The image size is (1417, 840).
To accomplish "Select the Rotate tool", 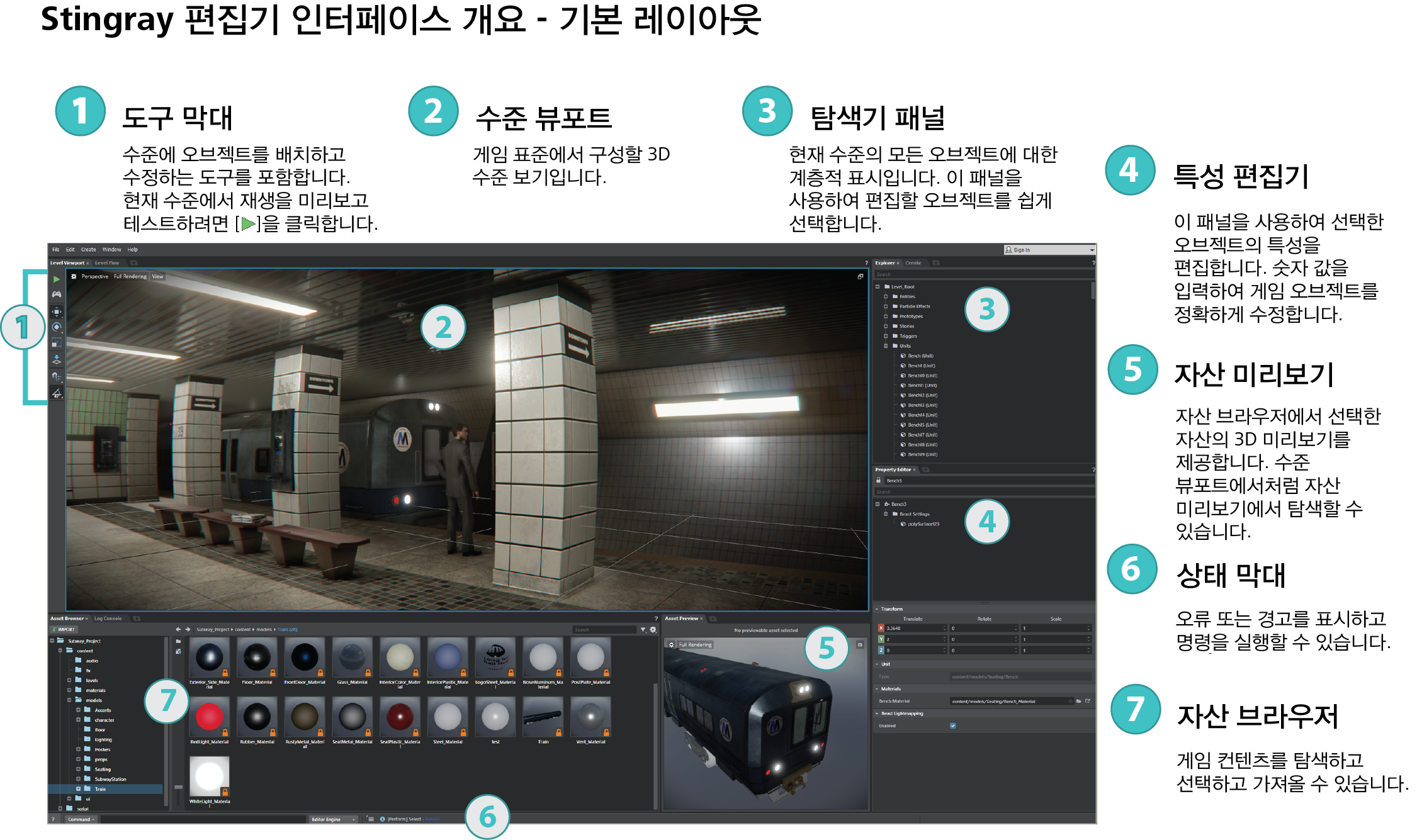I will [57, 327].
